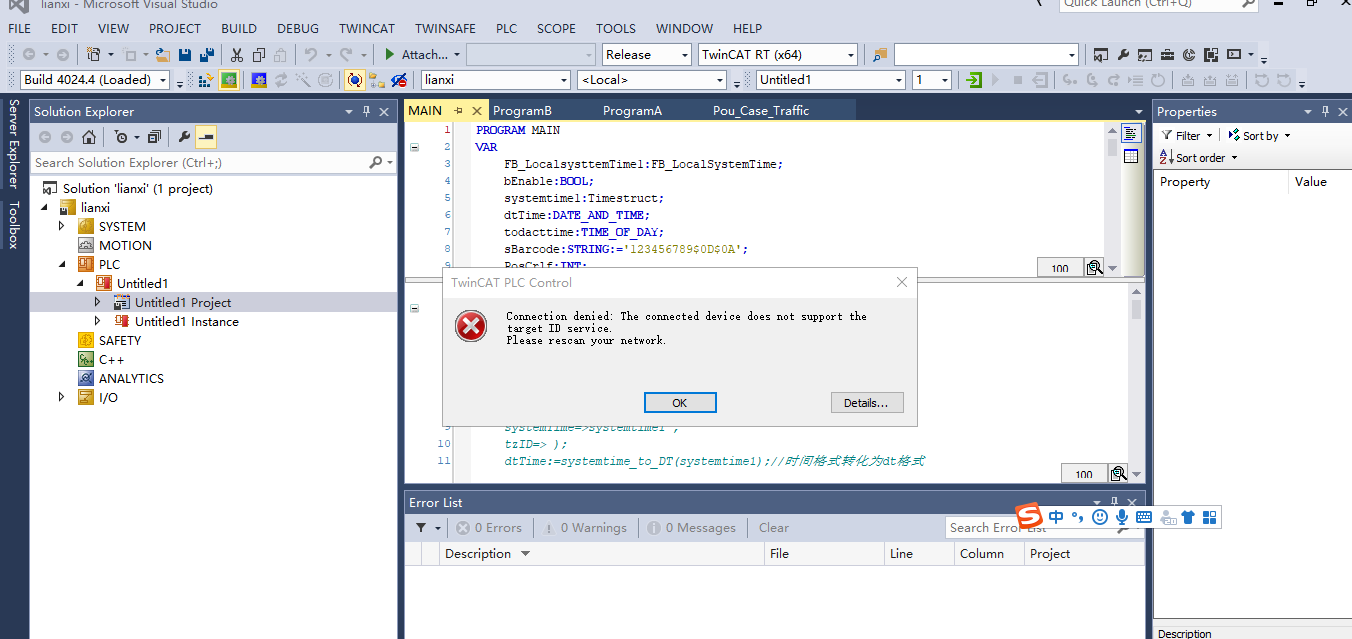The height and width of the screenshot is (639, 1352).
Task: Open the TWINCAT menu
Action: tap(366, 28)
